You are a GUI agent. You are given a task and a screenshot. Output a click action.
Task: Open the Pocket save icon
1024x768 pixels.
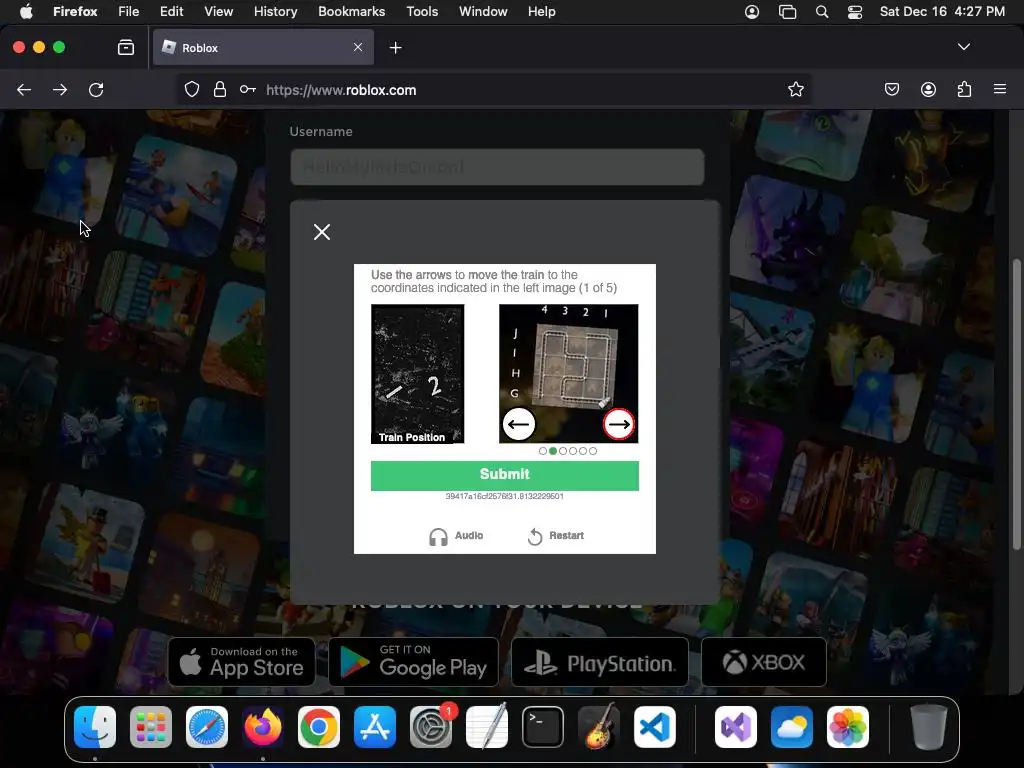(x=892, y=89)
